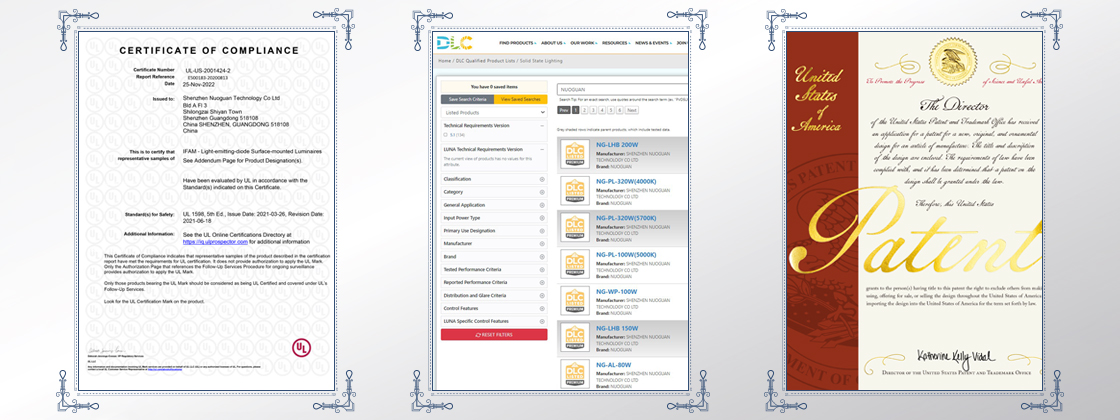The width and height of the screenshot is (1120, 420).
Task: Open the News & Events menu
Action: 653,43
